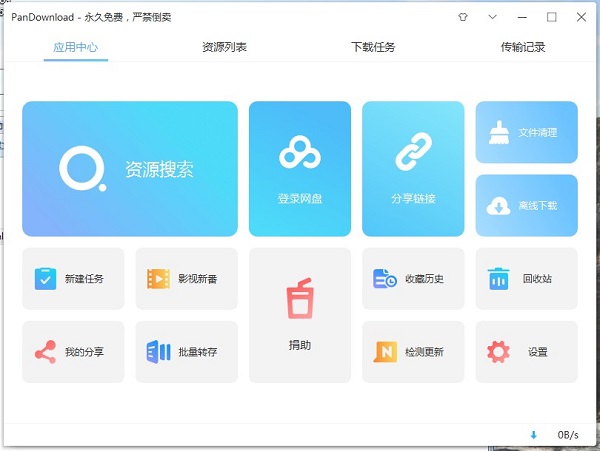Open the 传输记录 tab
The width and height of the screenshot is (600, 451).
(x=523, y=47)
